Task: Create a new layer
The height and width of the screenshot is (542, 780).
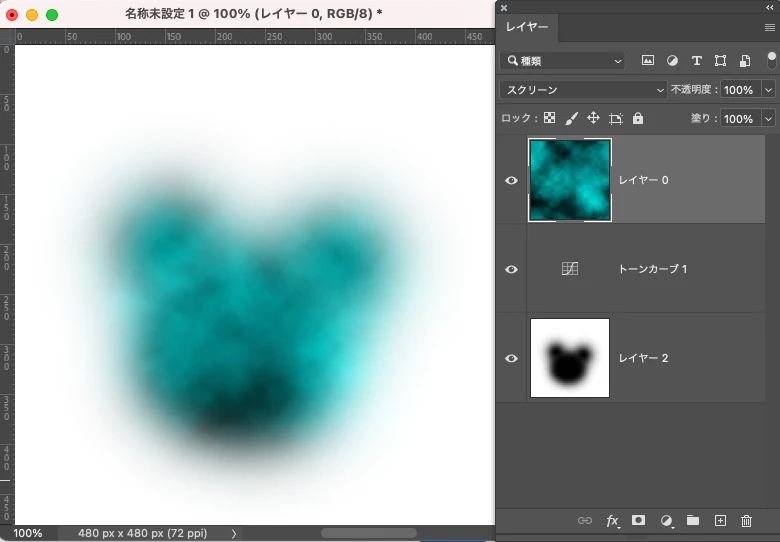Action: [x=720, y=521]
